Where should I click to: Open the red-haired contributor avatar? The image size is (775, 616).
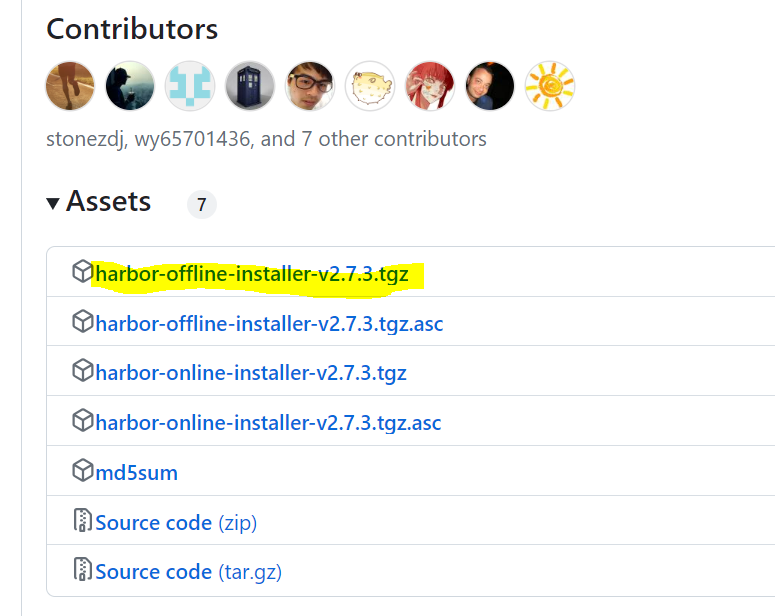coord(430,86)
